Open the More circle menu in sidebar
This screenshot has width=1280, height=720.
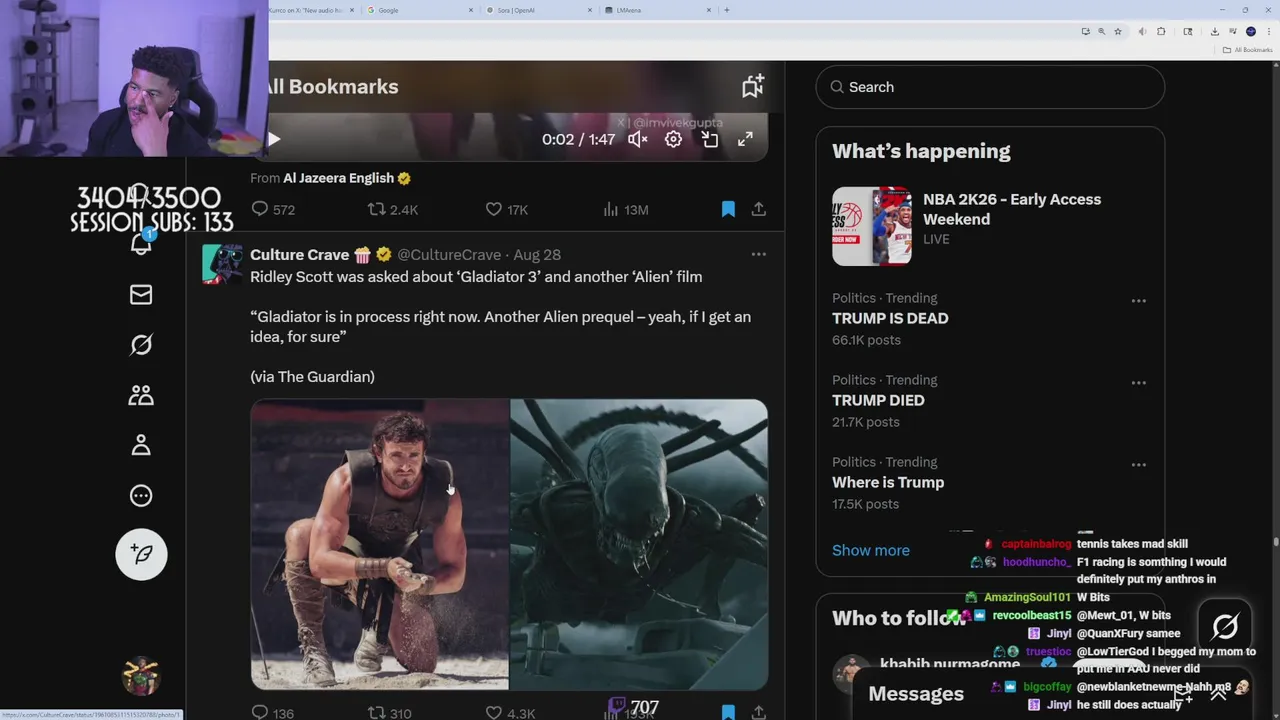pyautogui.click(x=141, y=495)
